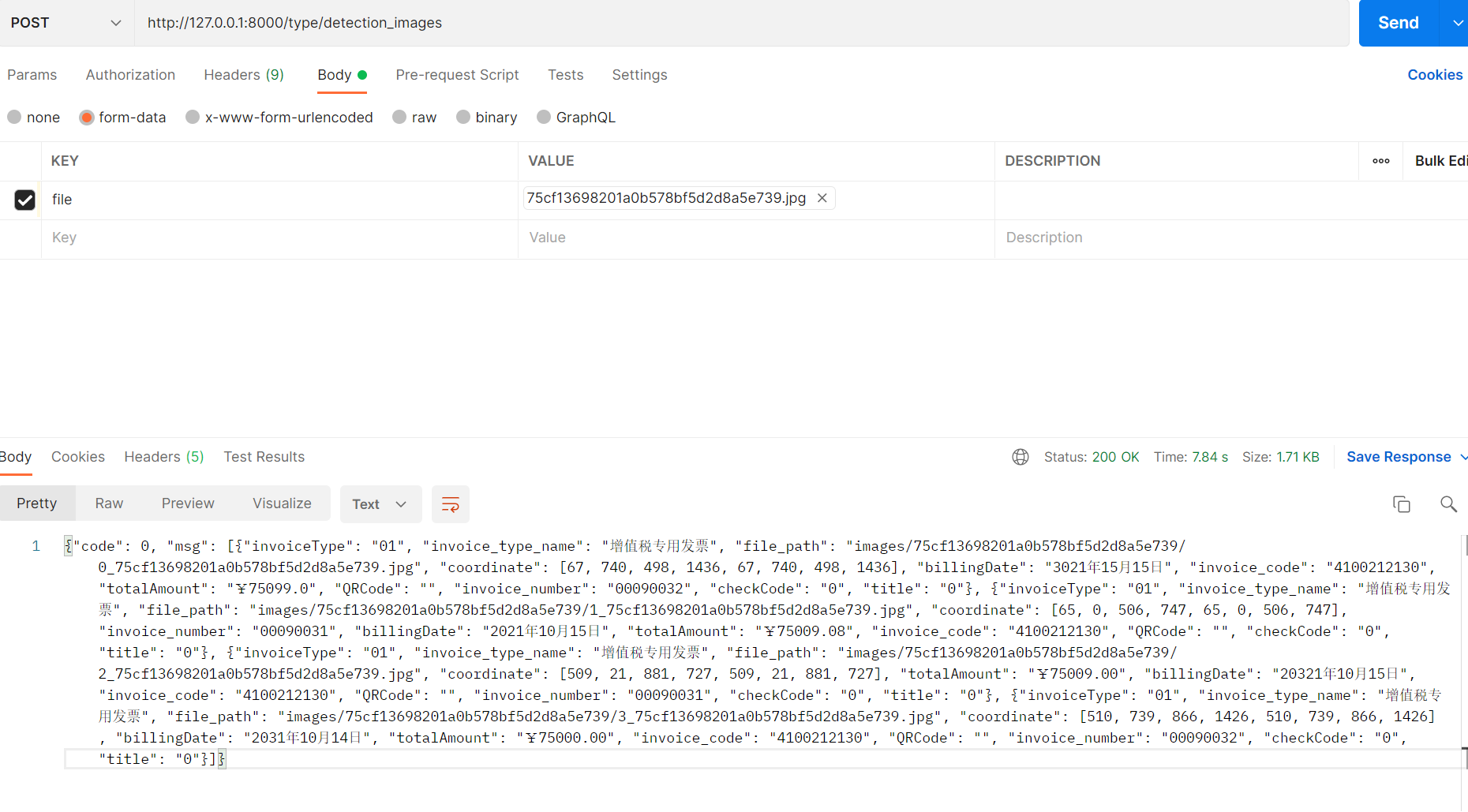Image resolution: width=1468 pixels, height=812 pixels.
Task: Copy response with the copy icon
Action: [x=1402, y=504]
